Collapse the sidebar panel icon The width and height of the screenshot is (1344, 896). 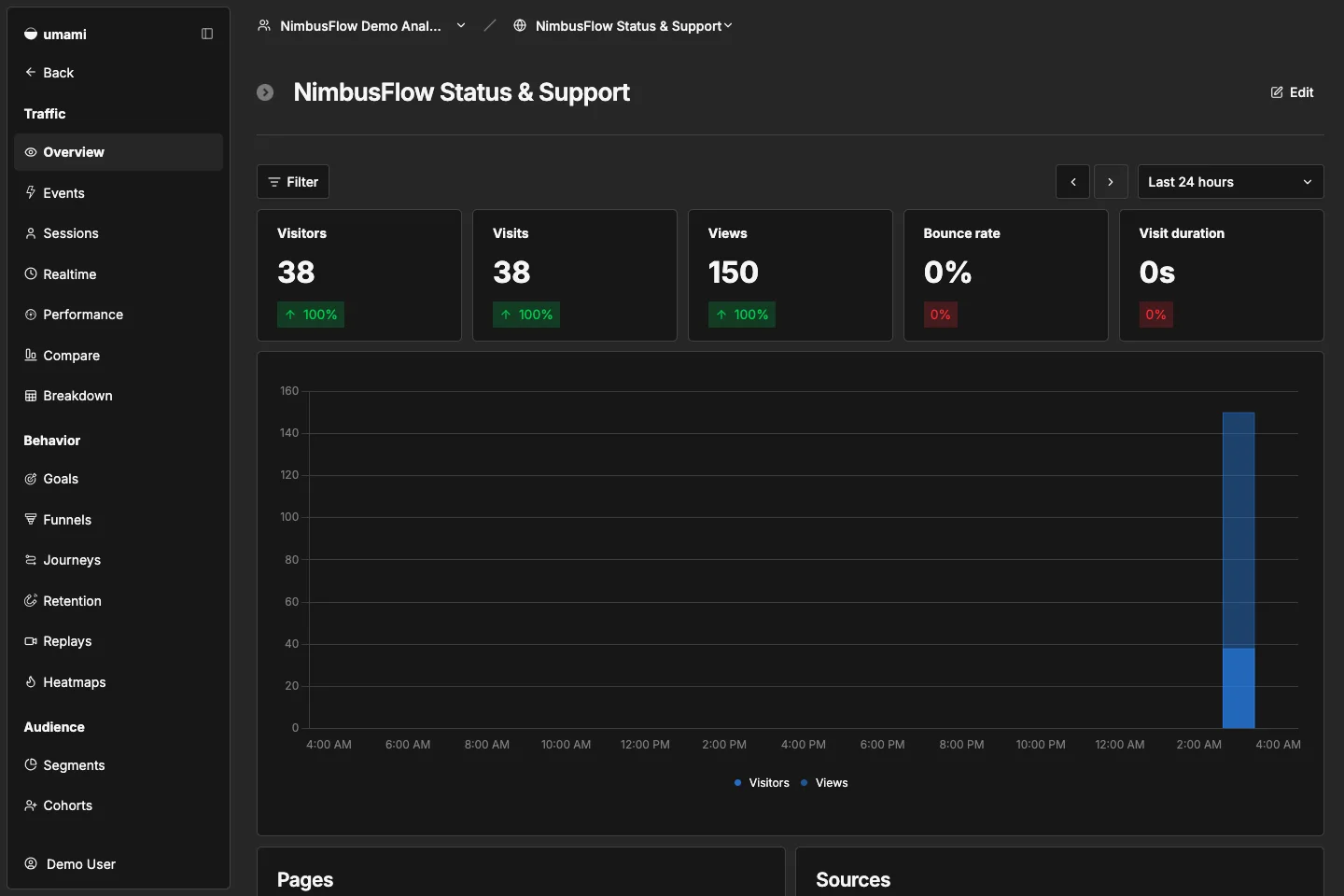pos(207,34)
